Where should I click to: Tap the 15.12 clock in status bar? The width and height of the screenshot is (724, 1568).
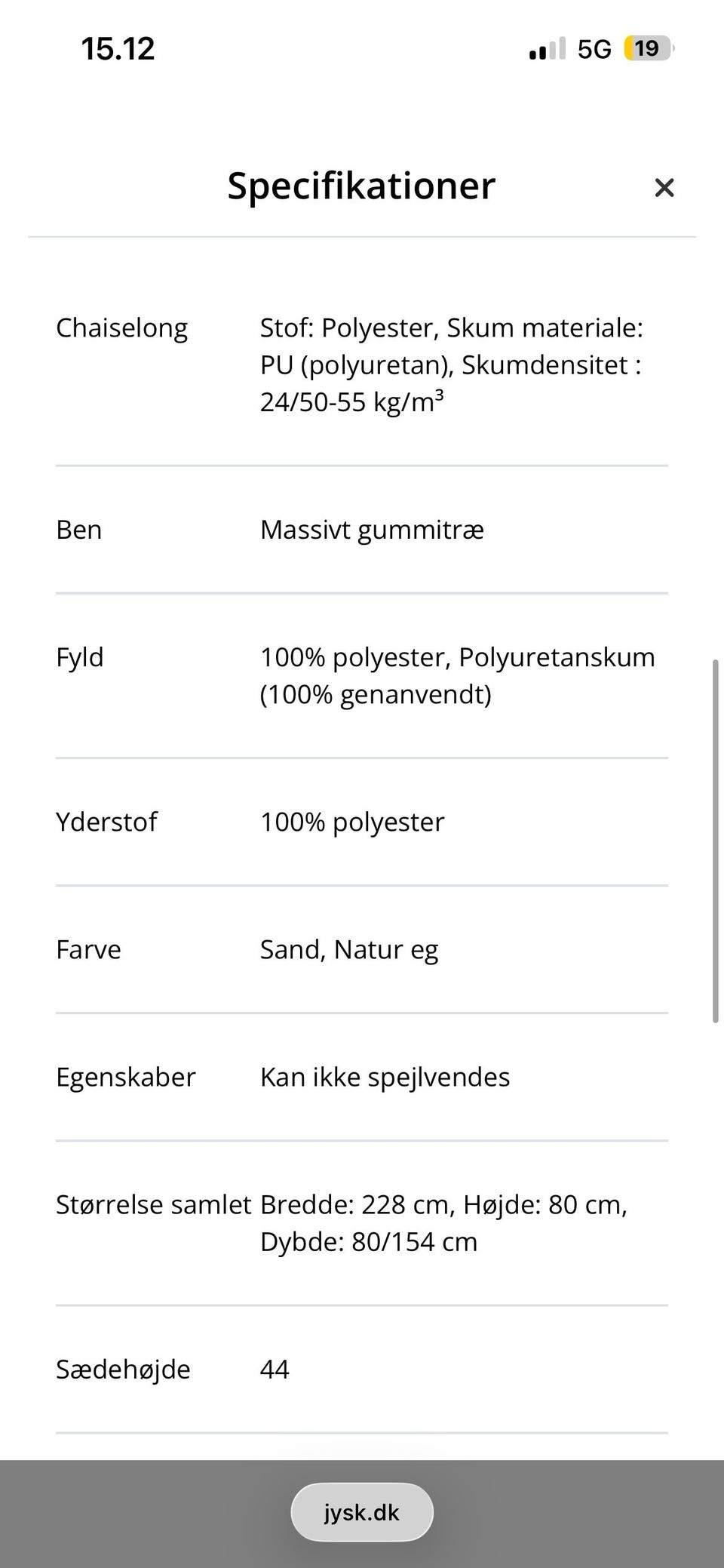pos(118,49)
